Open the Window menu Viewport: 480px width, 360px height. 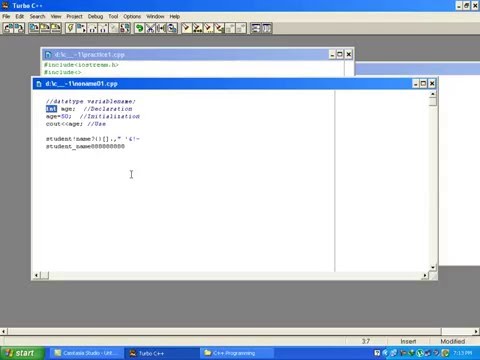point(155,16)
